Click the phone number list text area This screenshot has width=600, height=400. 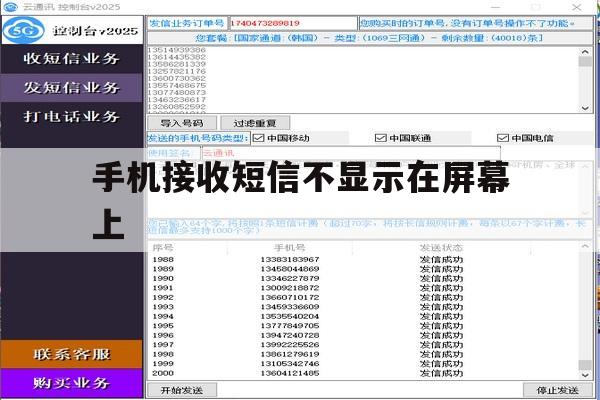pyautogui.click(x=364, y=80)
